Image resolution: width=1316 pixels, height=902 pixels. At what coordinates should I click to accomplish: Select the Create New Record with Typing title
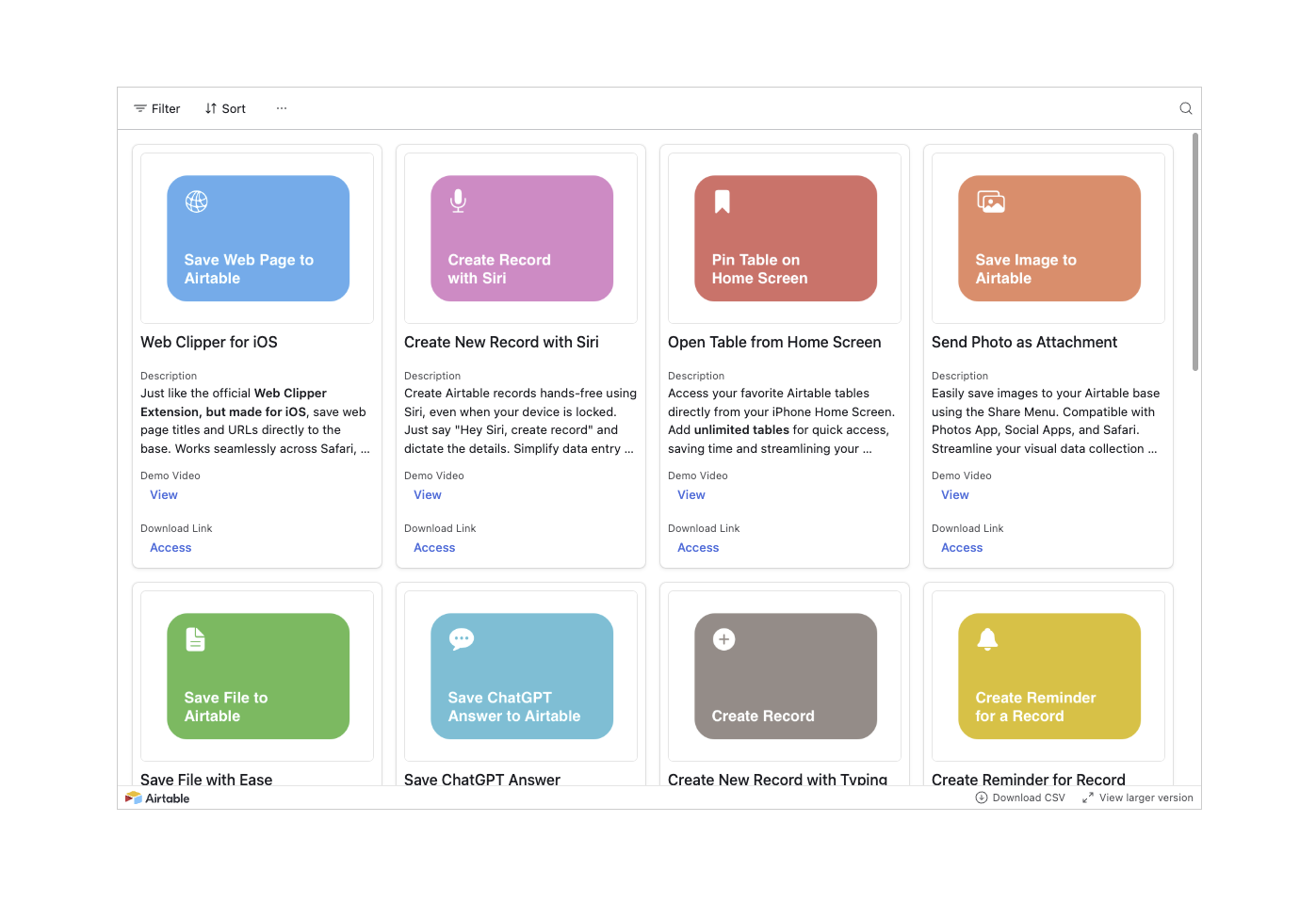[x=777, y=779]
